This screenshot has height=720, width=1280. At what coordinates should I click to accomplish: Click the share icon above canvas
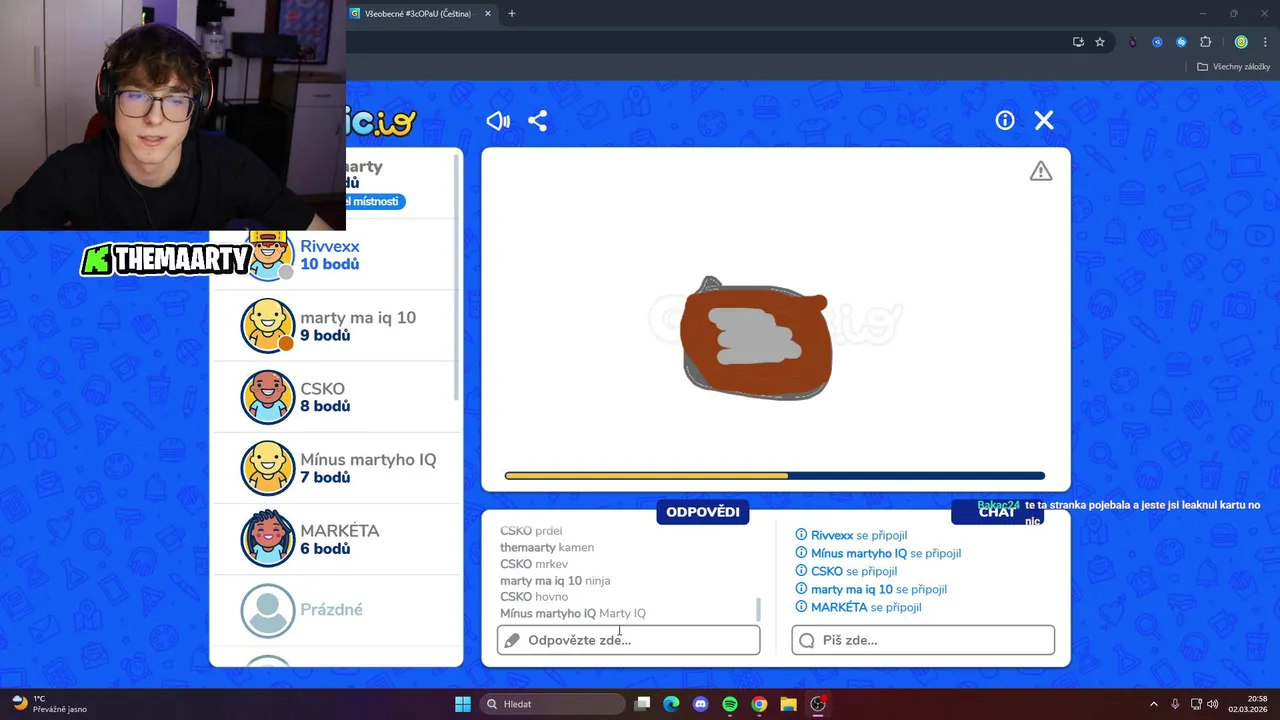pos(537,121)
